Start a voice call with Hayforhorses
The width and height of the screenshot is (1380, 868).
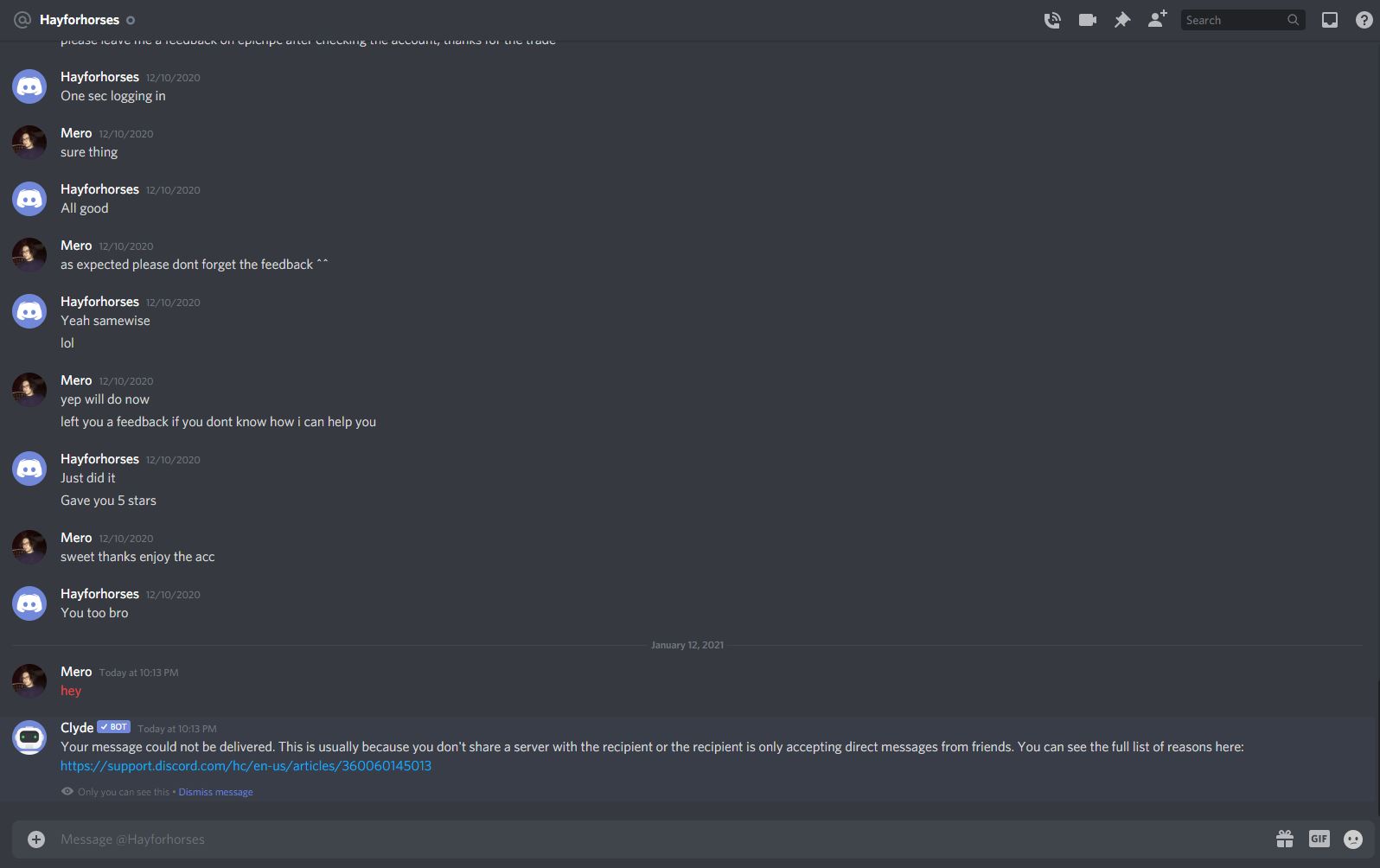pos(1052,20)
